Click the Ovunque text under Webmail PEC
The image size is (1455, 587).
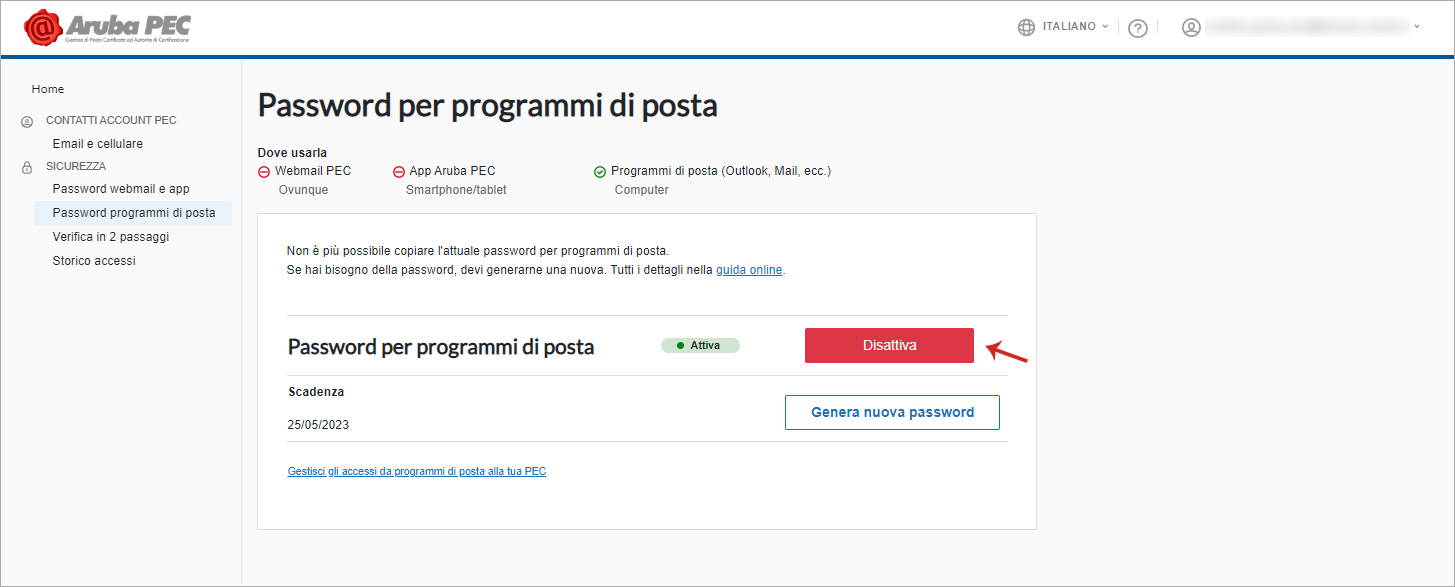coord(303,190)
